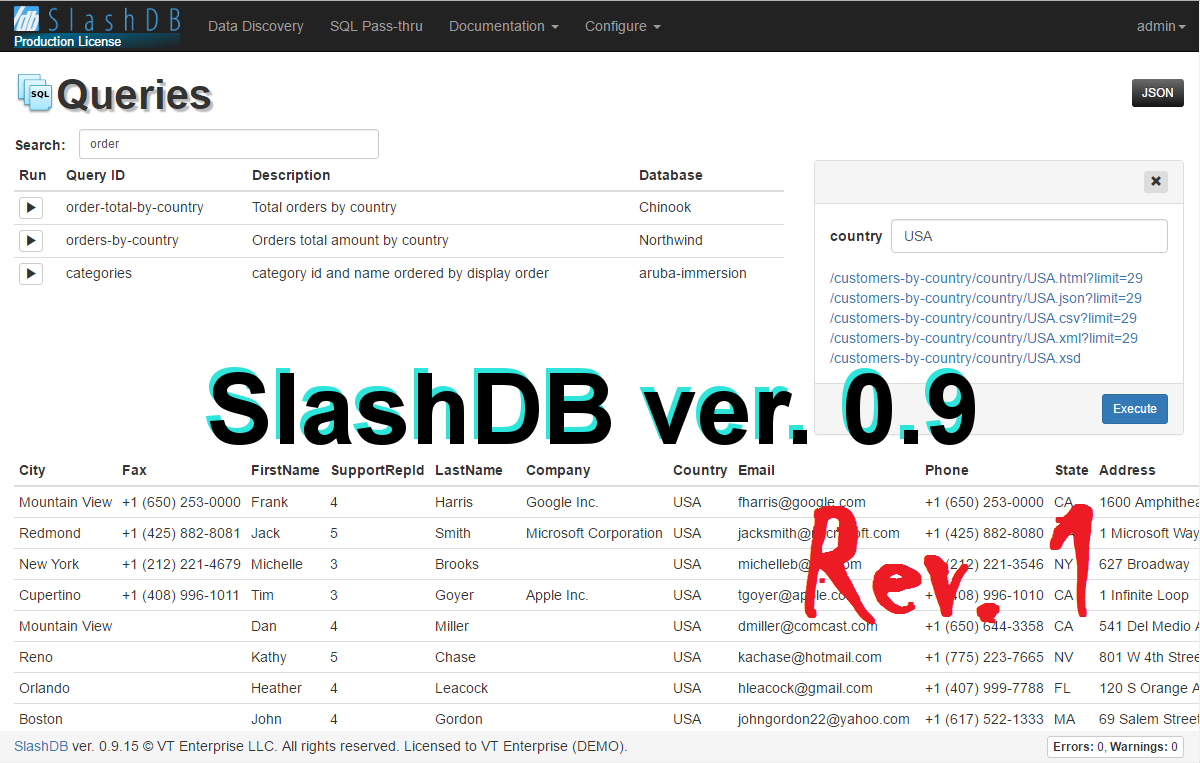Close the country parameter panel
This screenshot has height=763, width=1200.
(x=1156, y=181)
